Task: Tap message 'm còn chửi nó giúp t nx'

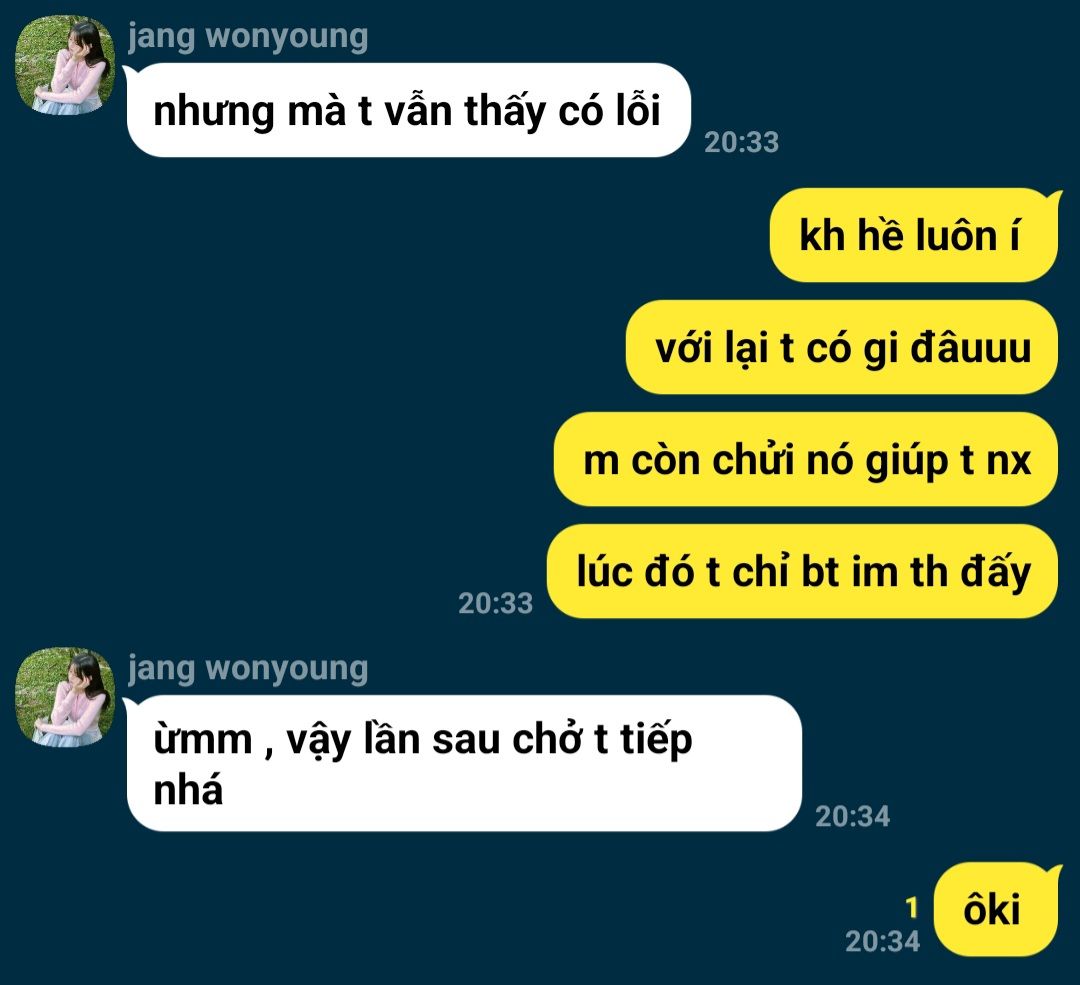Action: click(806, 459)
